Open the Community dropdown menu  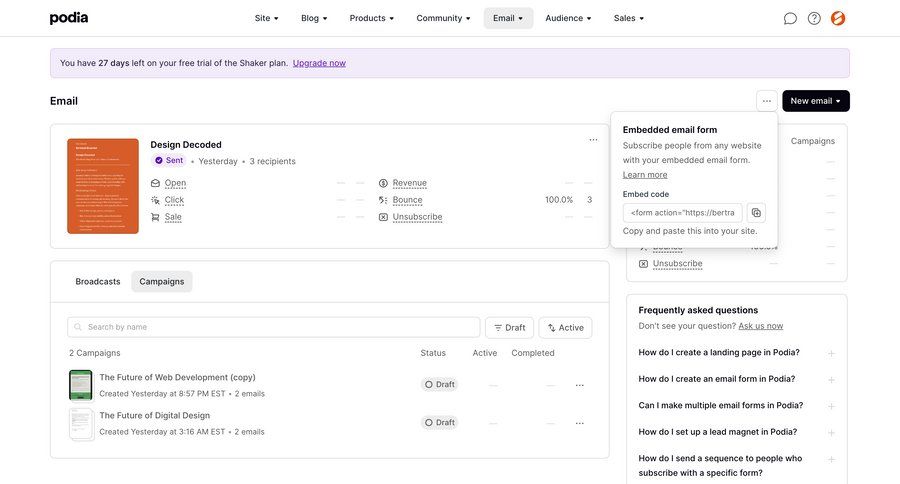coord(443,18)
